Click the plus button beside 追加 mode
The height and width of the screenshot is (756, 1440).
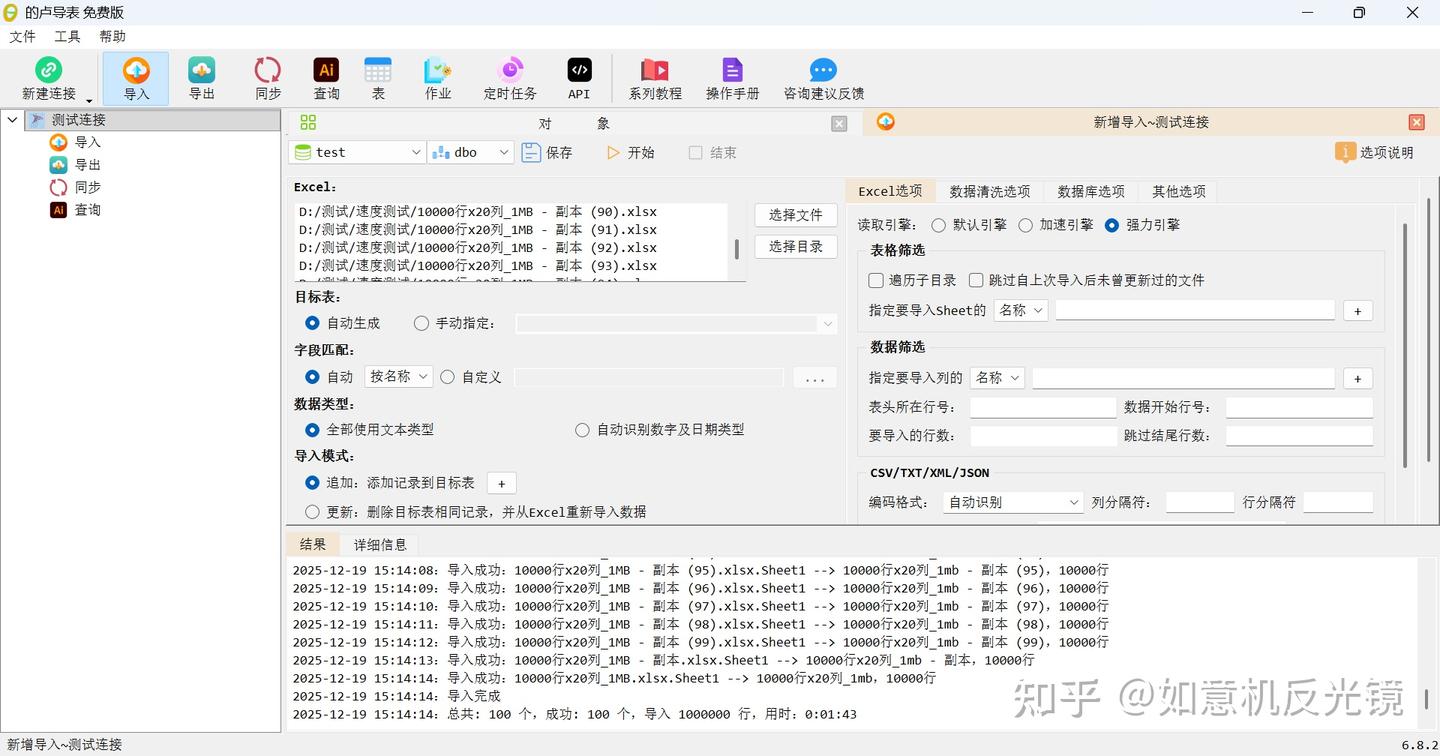pyautogui.click(x=501, y=483)
